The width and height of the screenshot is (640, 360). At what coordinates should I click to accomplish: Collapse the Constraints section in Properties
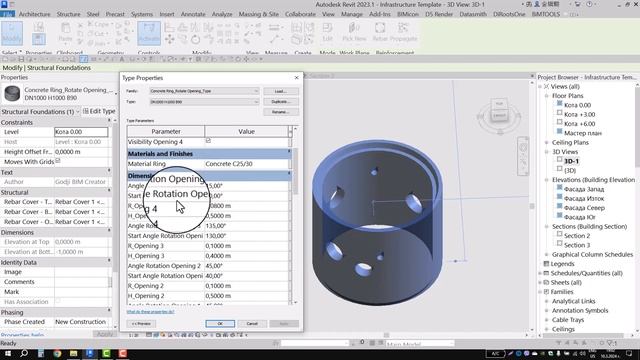click(x=109, y=121)
